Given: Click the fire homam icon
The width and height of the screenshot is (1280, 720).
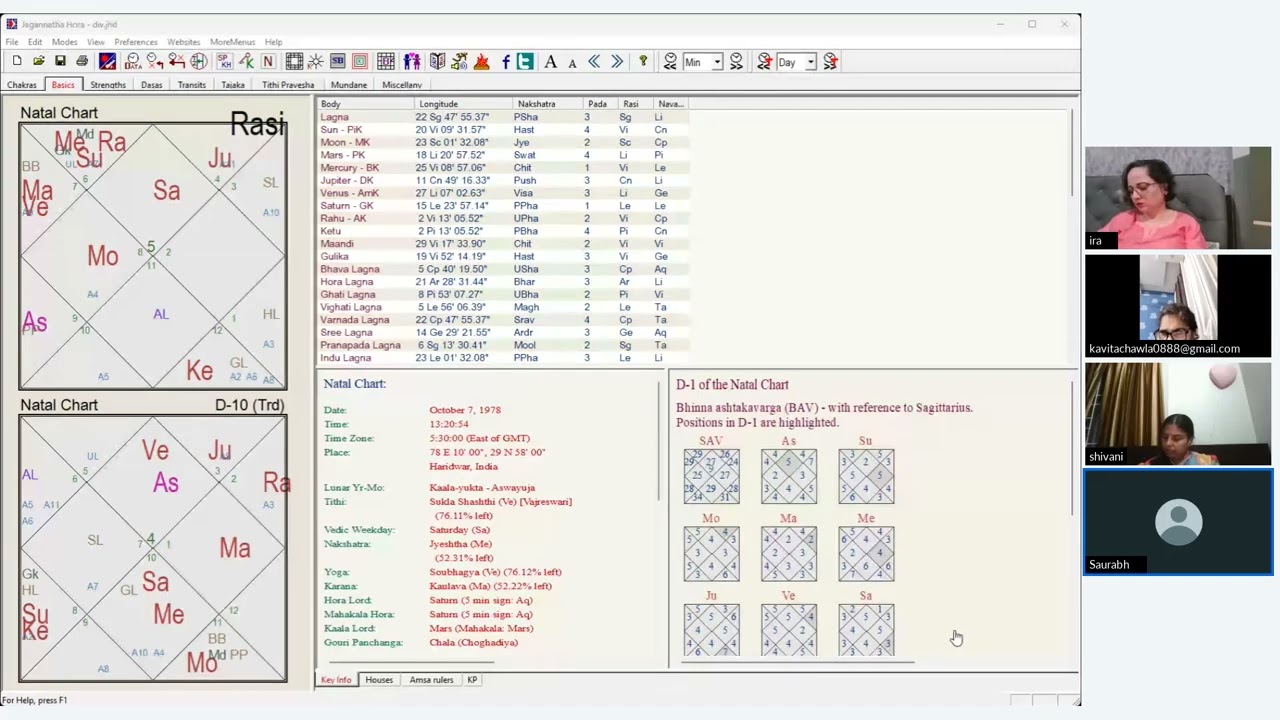Looking at the screenshot, I should coord(481,62).
